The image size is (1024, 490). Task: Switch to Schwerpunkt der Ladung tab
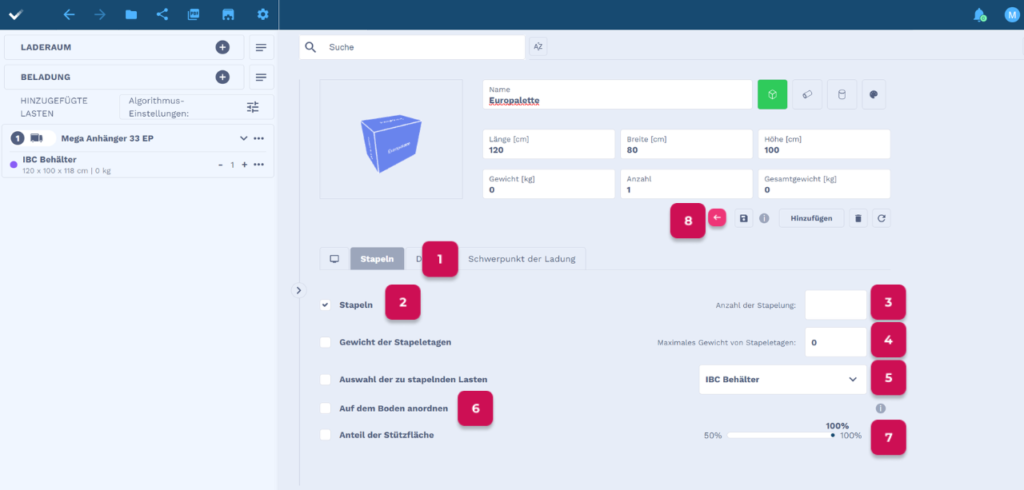click(522, 259)
